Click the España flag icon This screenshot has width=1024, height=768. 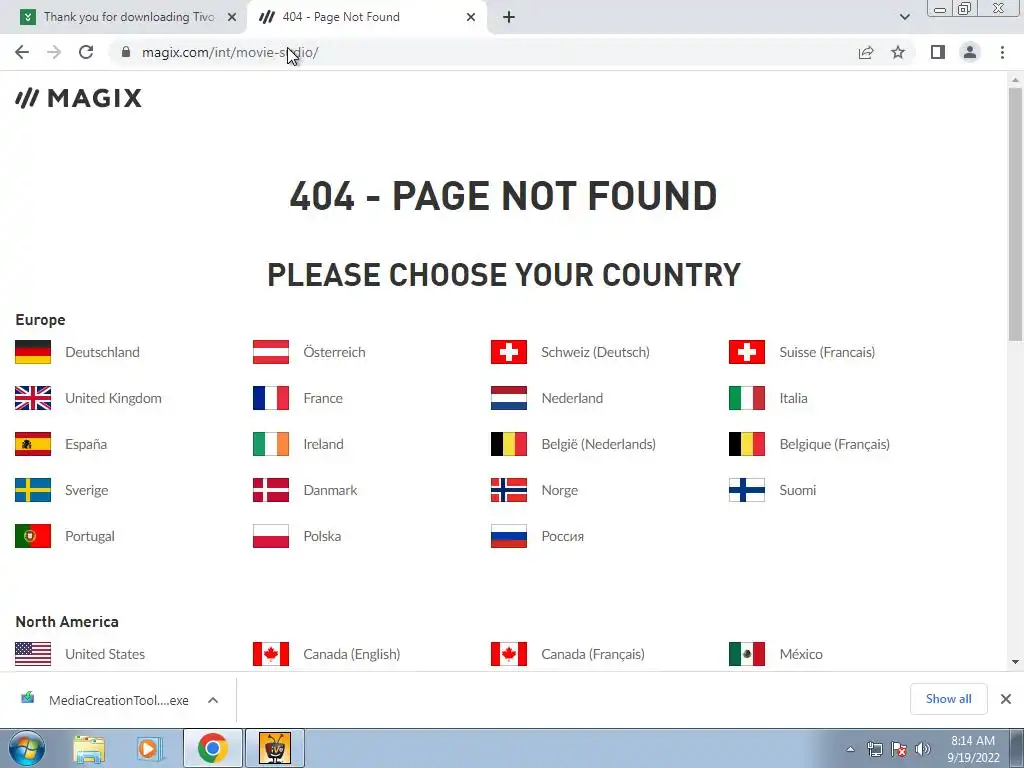point(33,444)
